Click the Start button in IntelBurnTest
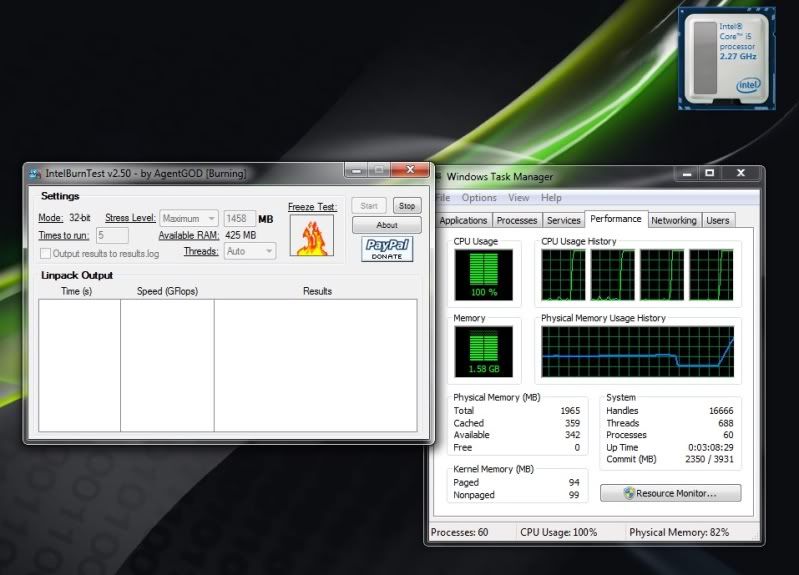The image size is (799, 575). tap(369, 206)
